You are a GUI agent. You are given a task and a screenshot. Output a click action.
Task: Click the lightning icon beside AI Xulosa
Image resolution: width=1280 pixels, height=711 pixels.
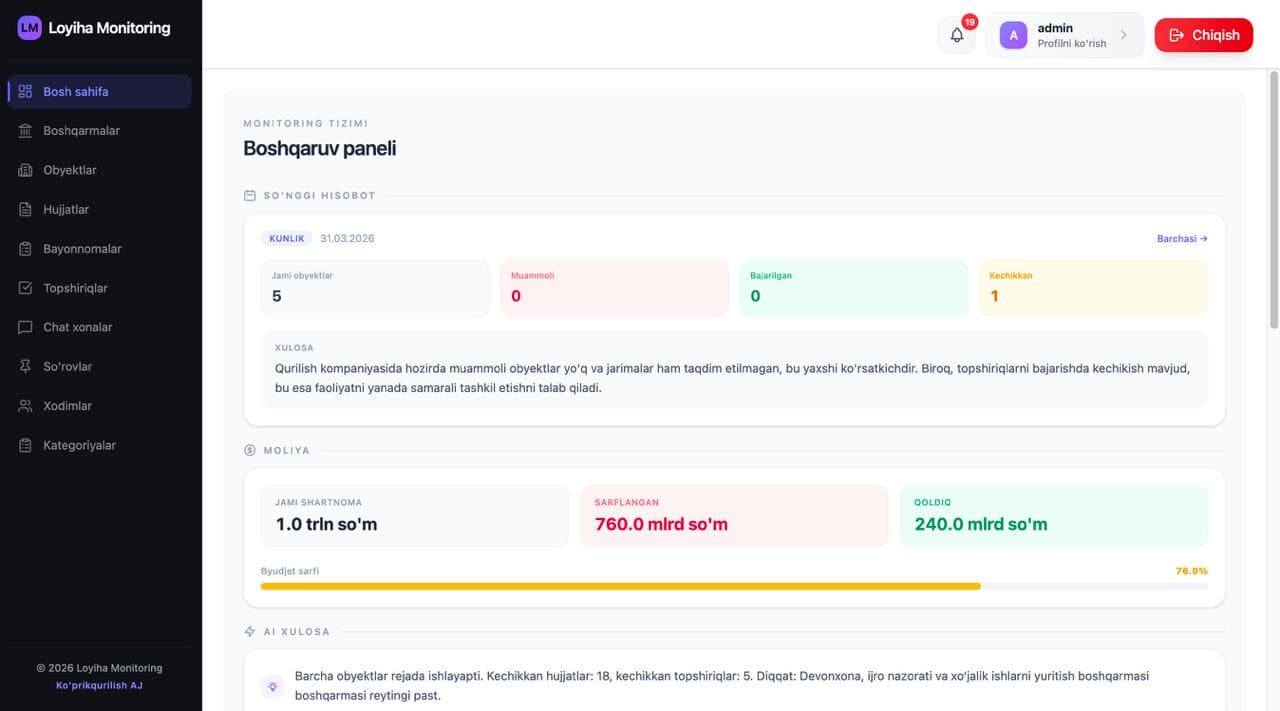[x=250, y=632]
